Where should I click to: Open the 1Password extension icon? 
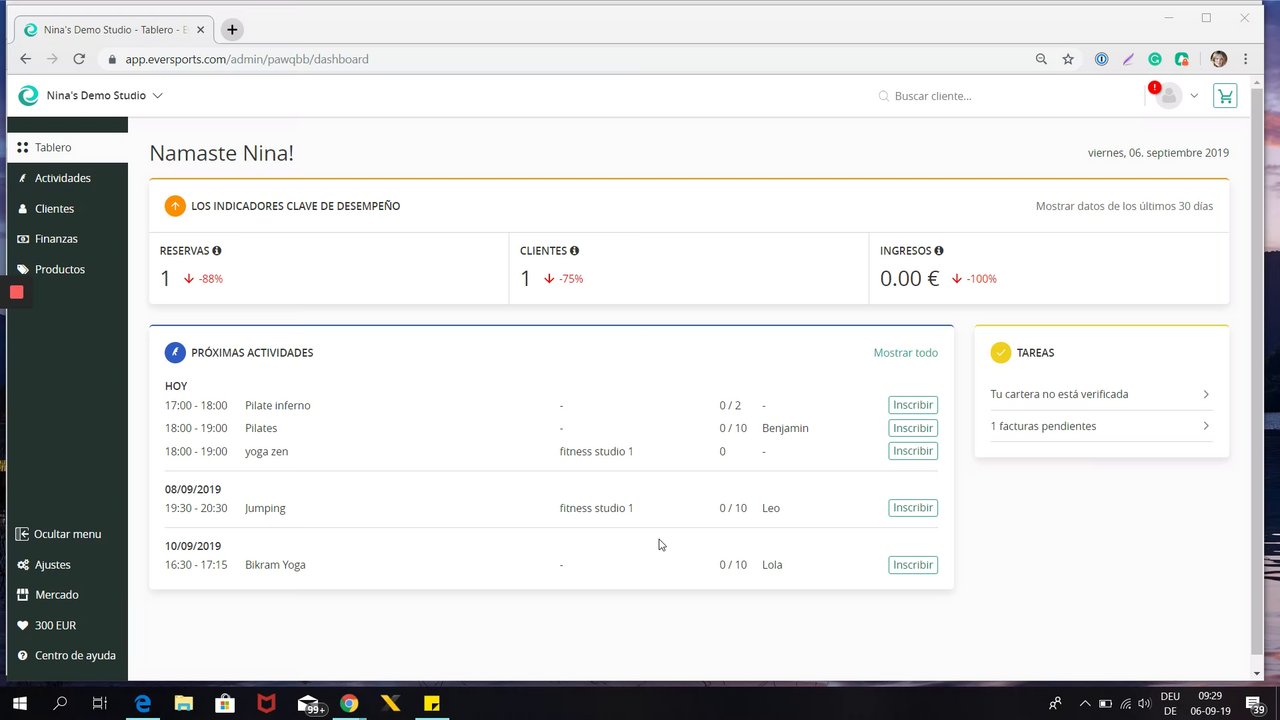click(1101, 59)
